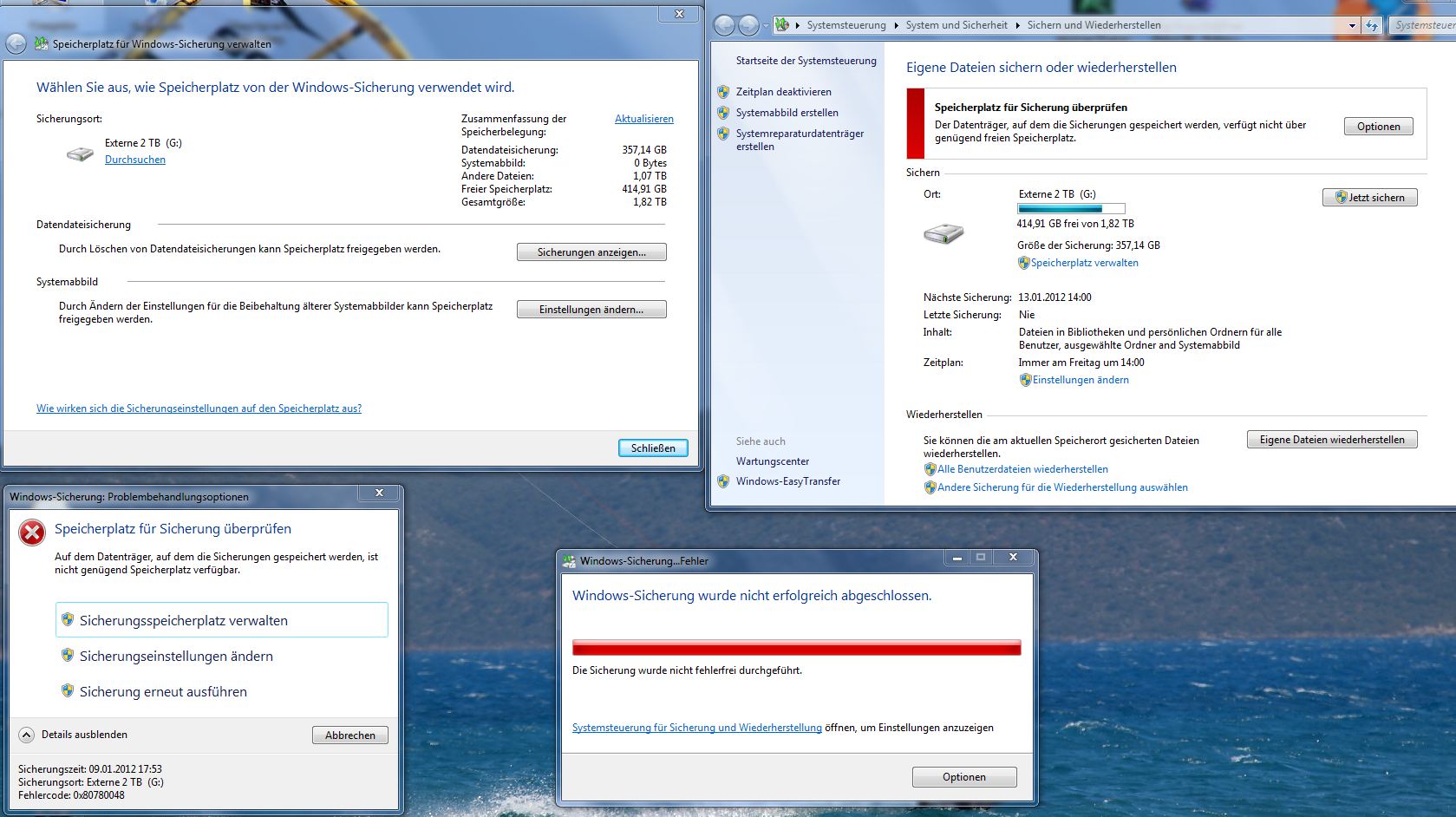This screenshot has width=1456, height=817.
Task: Click Einstellungen ändern link under Zeitplan
Action: (x=1081, y=380)
